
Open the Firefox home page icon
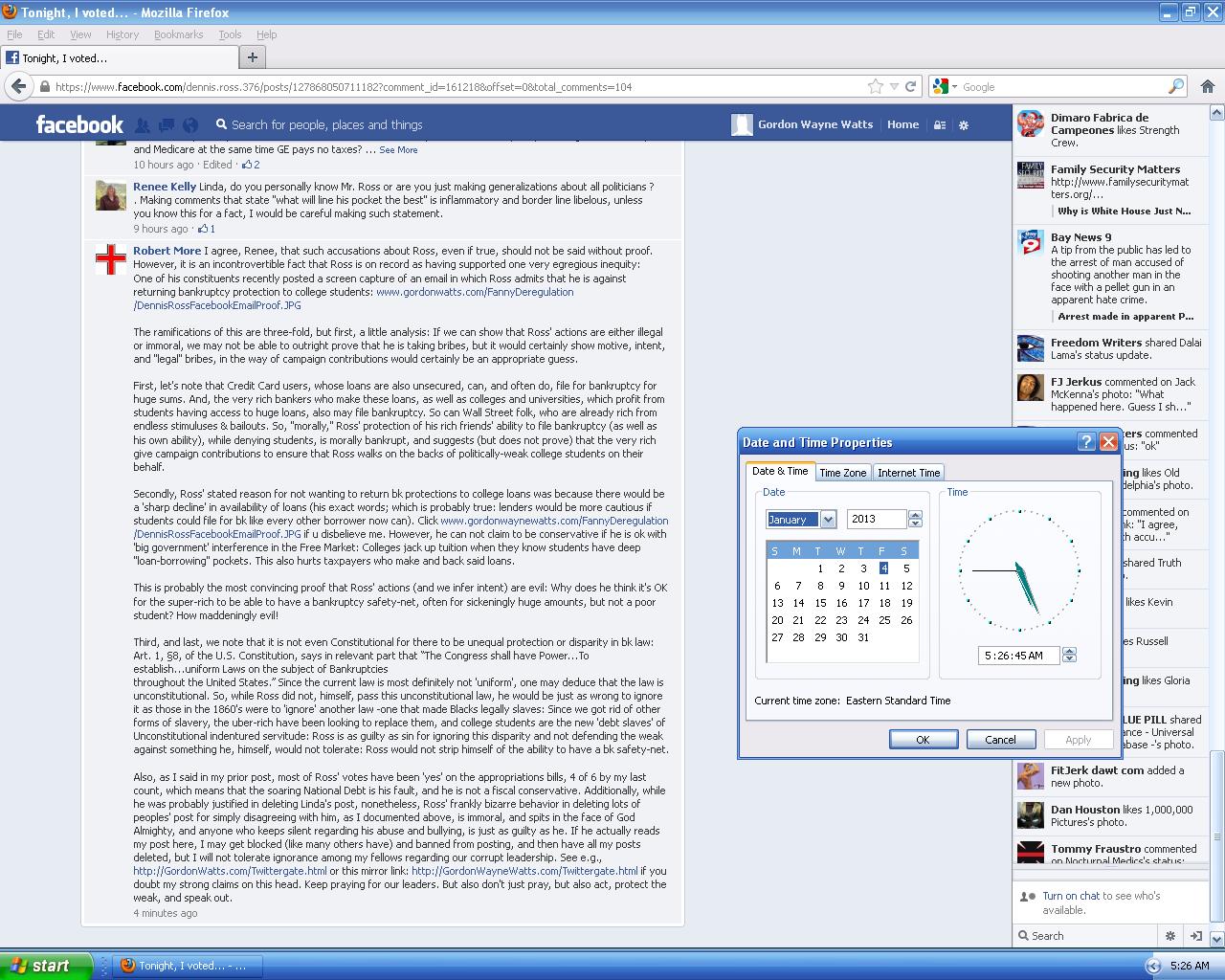click(x=1207, y=86)
